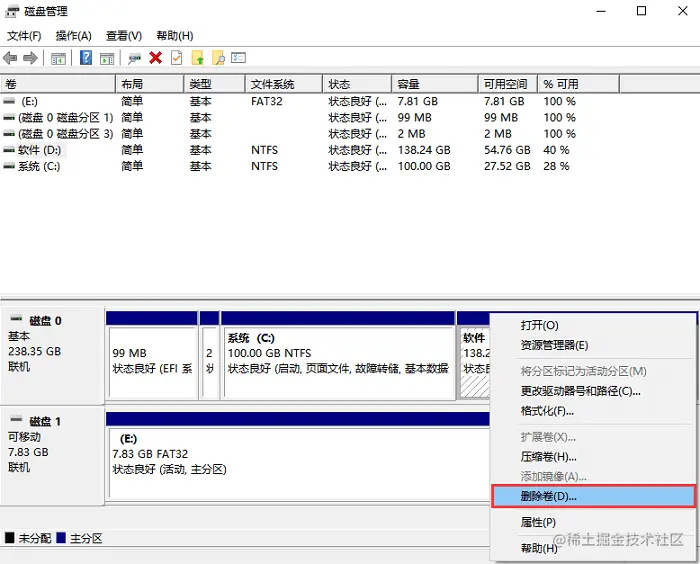
Task: Toggle the console tree pane icon
Action: pos(58,58)
